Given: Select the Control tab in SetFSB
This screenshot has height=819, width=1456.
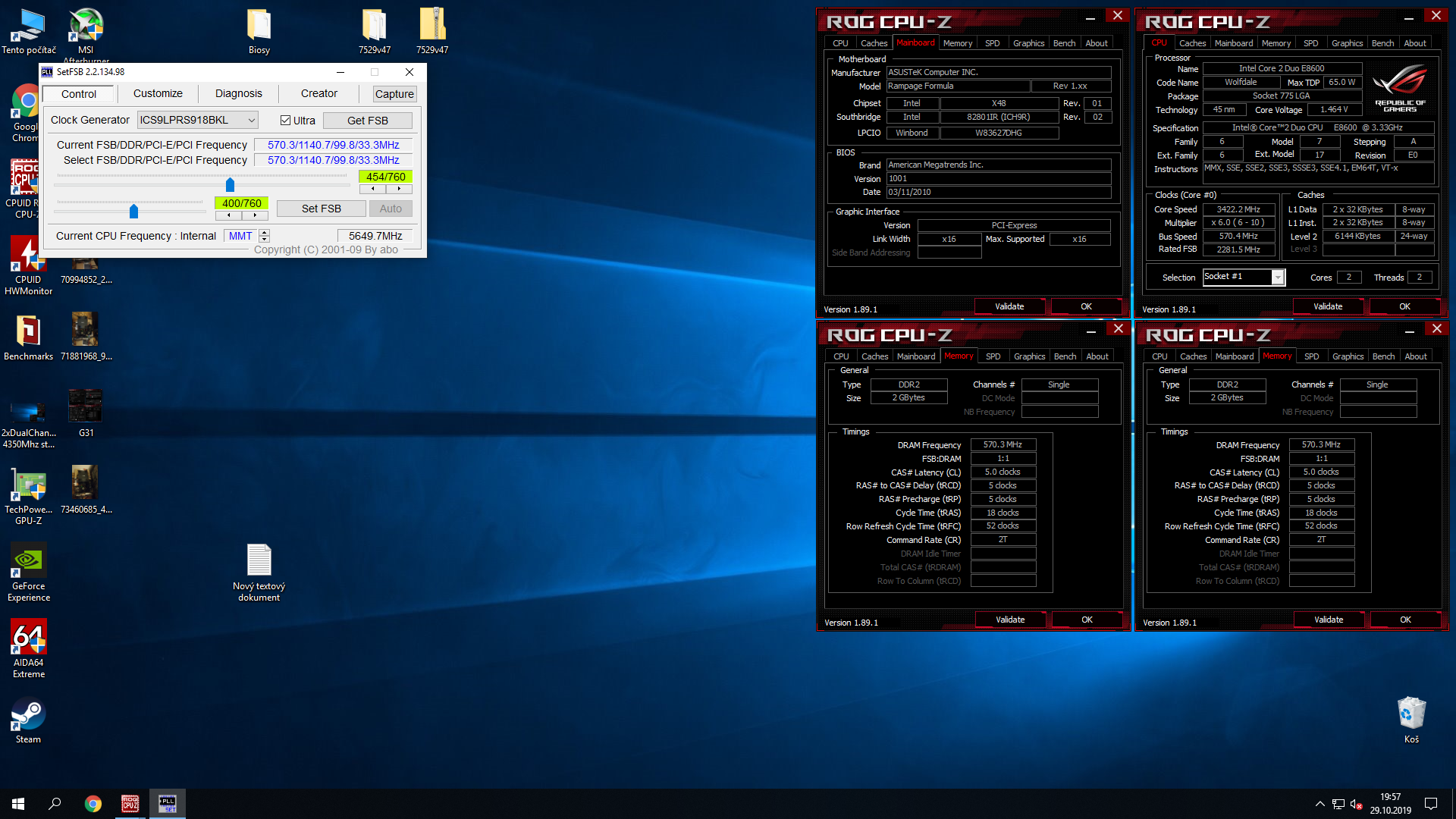Looking at the screenshot, I should (x=79, y=94).
